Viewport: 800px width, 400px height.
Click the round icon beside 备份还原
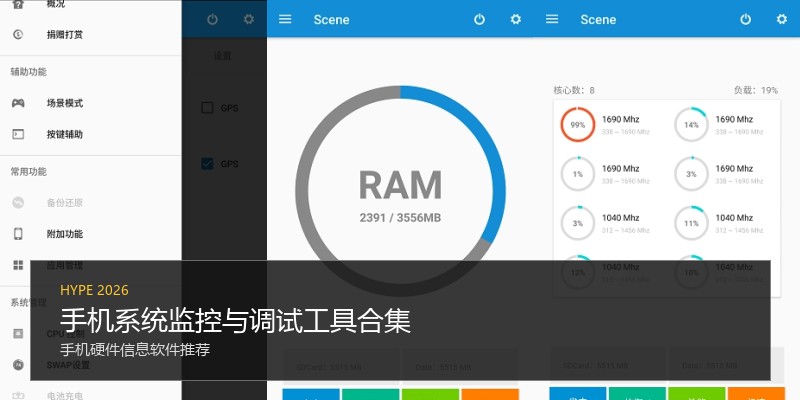(18, 203)
